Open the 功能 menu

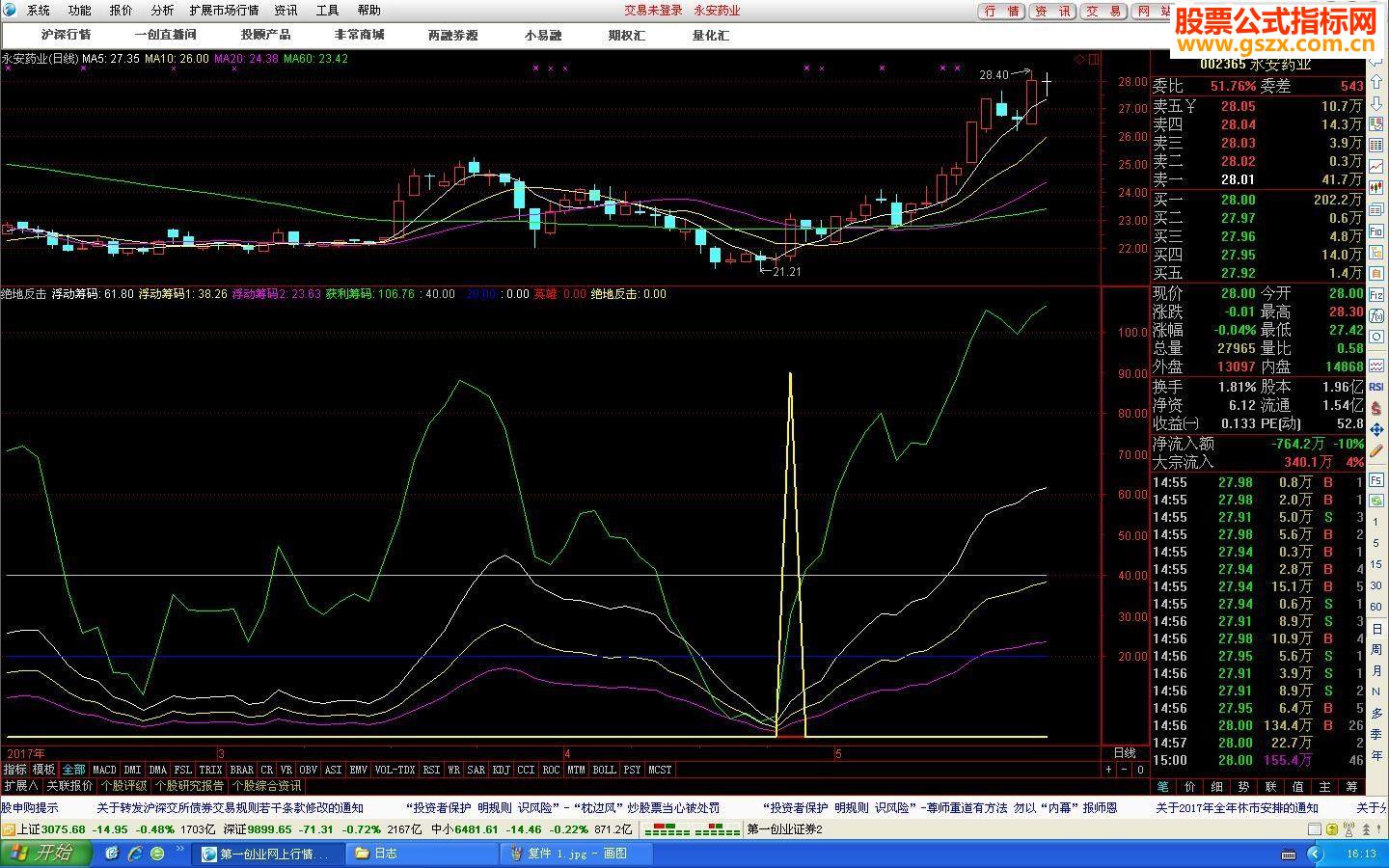click(x=80, y=11)
